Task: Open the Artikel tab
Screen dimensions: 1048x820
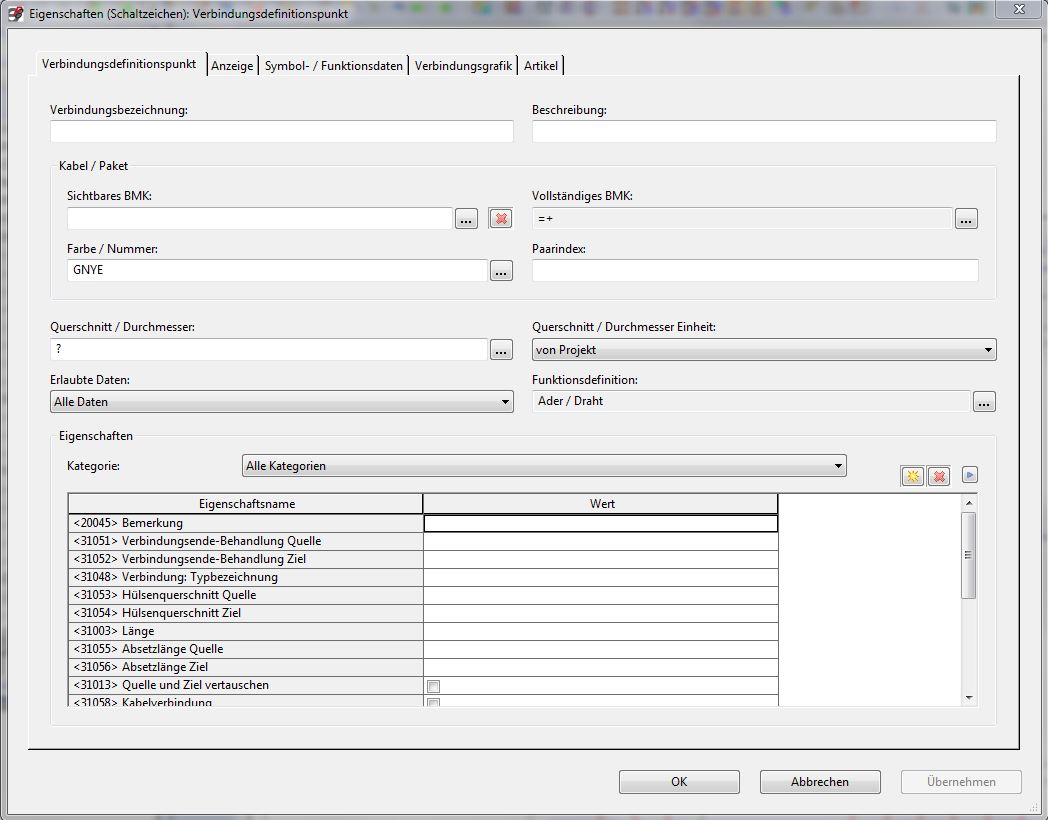Action: [x=541, y=65]
